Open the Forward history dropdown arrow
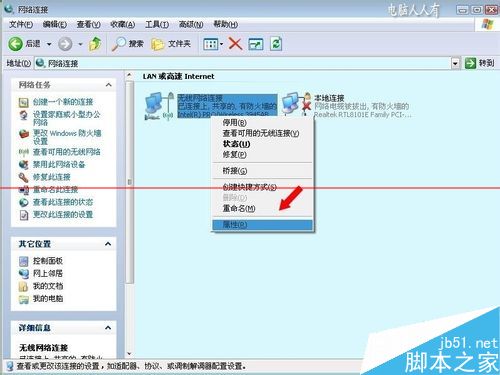Viewport: 500px width, 375px height. 80,44
